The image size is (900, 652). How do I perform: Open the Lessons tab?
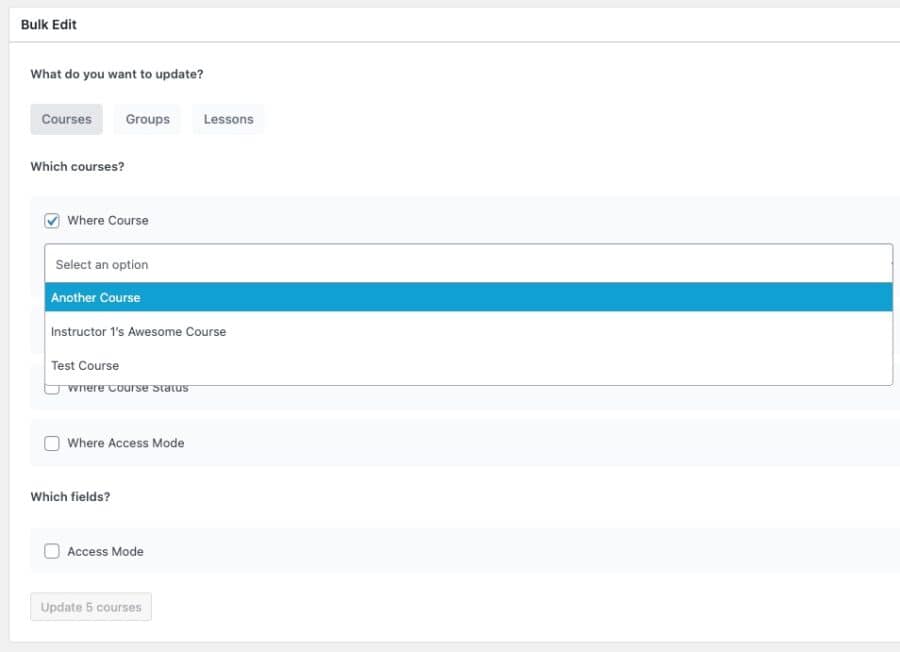pos(228,119)
